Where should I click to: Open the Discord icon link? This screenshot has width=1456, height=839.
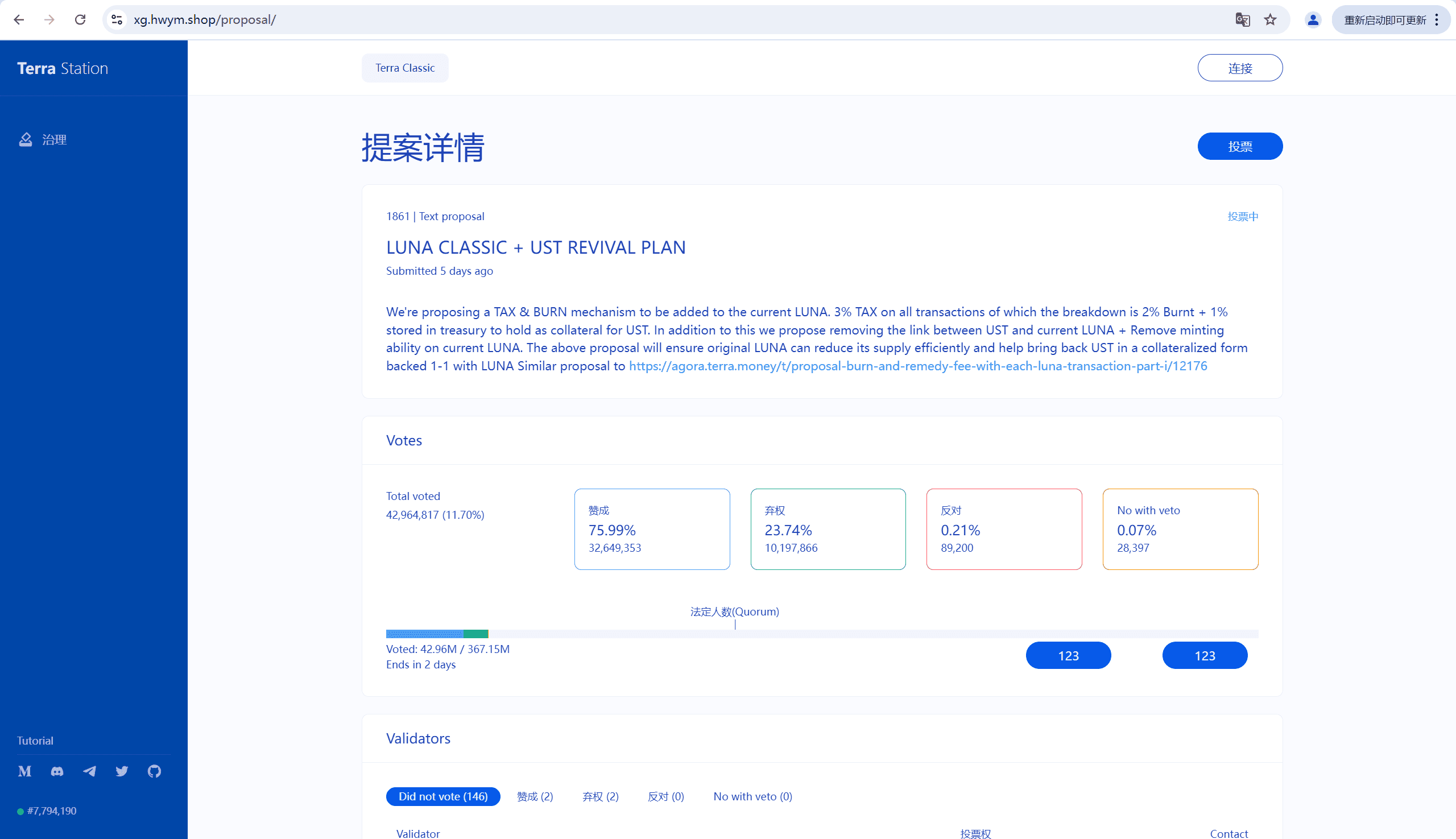(x=57, y=771)
